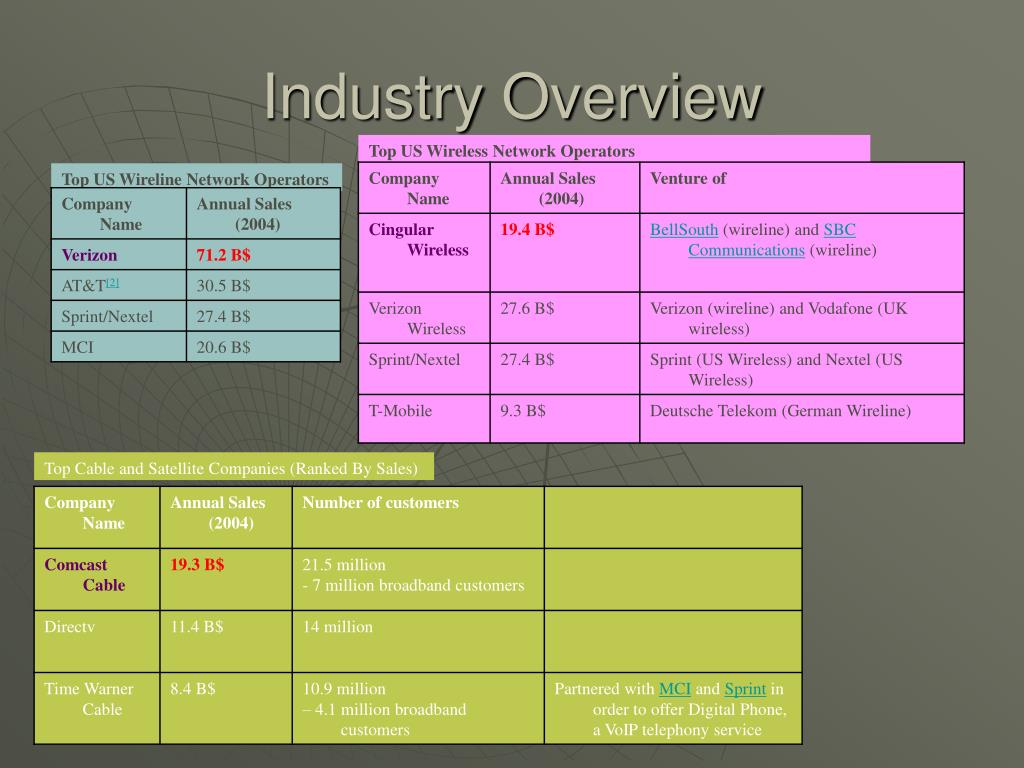The width and height of the screenshot is (1024, 768).
Task: Click Sprint (US Wireless) and Nextel text
Action: 776,370
